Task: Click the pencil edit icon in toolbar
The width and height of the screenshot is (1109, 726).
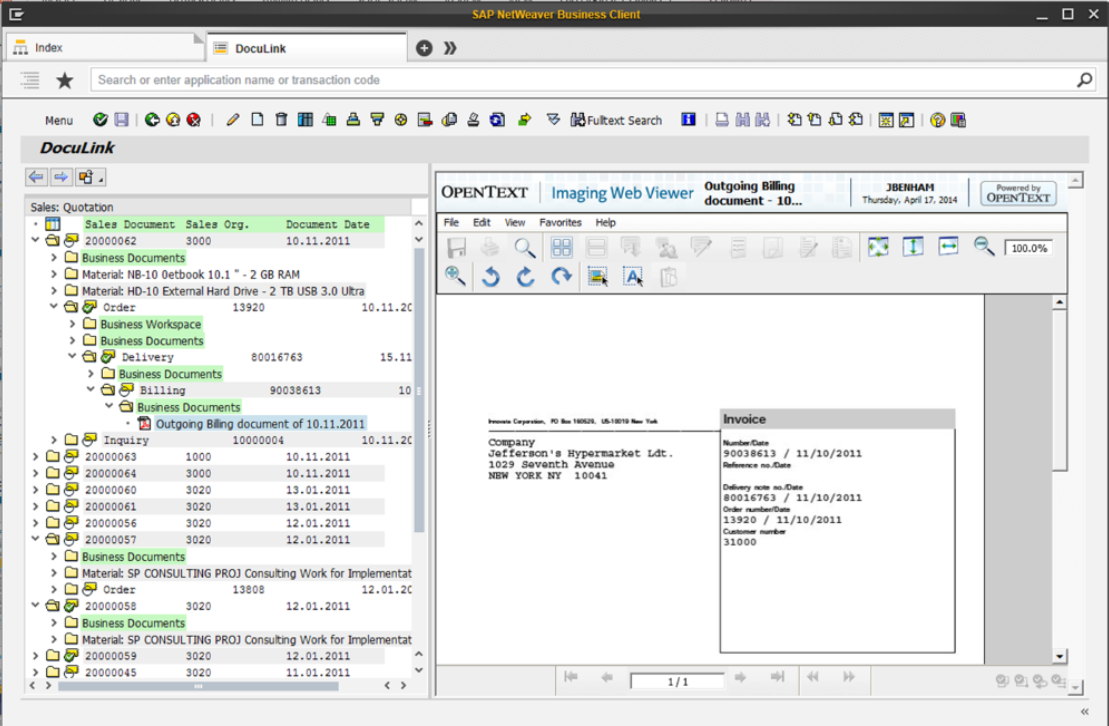Action: (x=233, y=120)
